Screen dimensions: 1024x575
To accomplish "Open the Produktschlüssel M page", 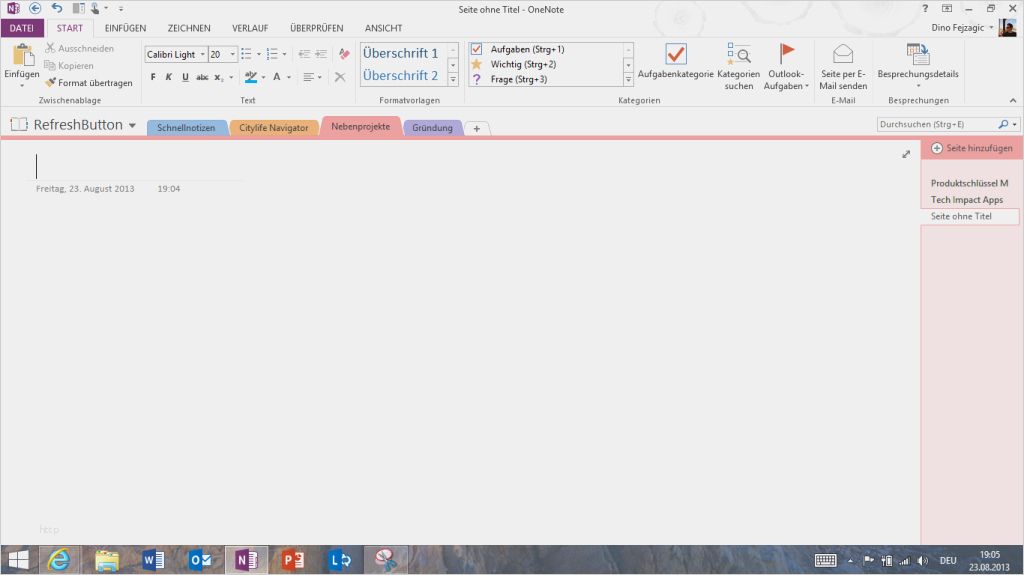I will pos(970,183).
